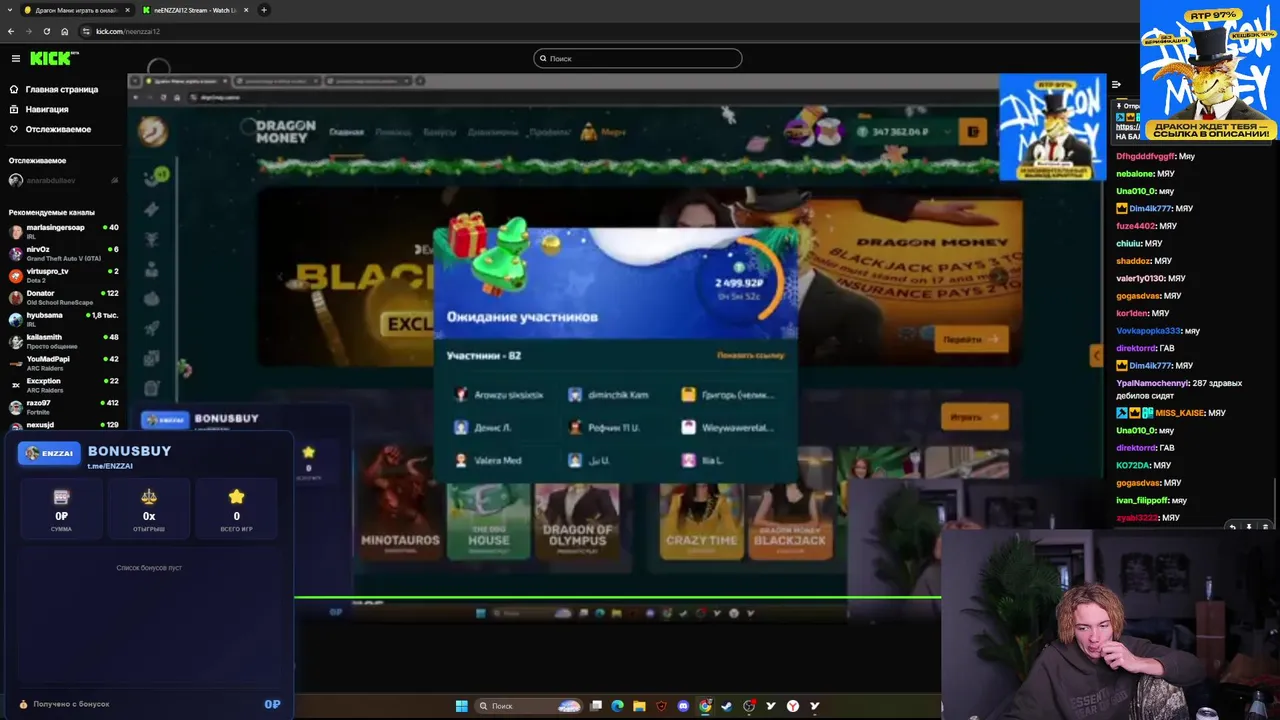Click chat username Vovkapopka333
This screenshot has width=1280, height=720.
tap(1148, 331)
